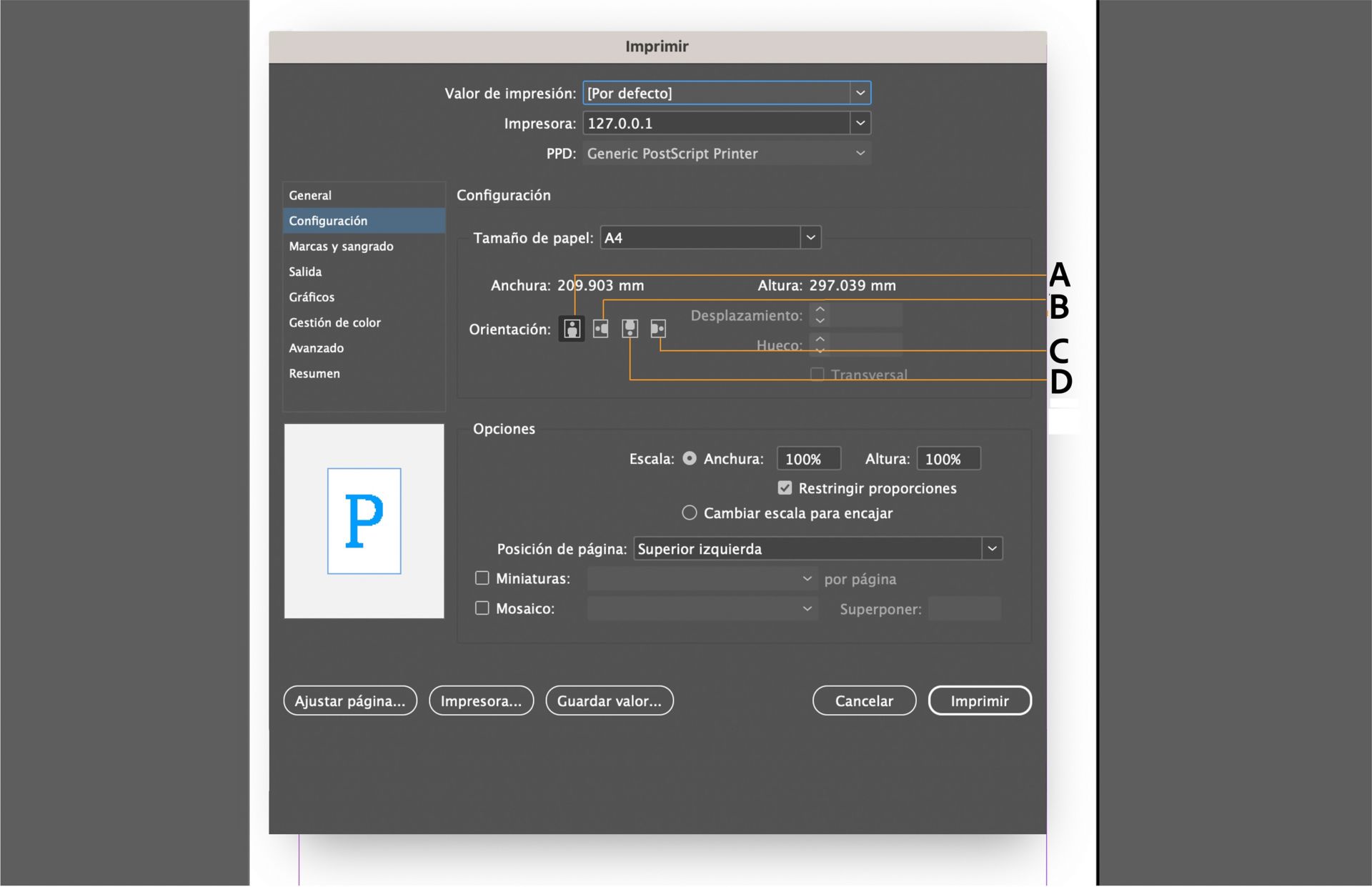Select Cambiar escala para encajar option

click(x=689, y=512)
